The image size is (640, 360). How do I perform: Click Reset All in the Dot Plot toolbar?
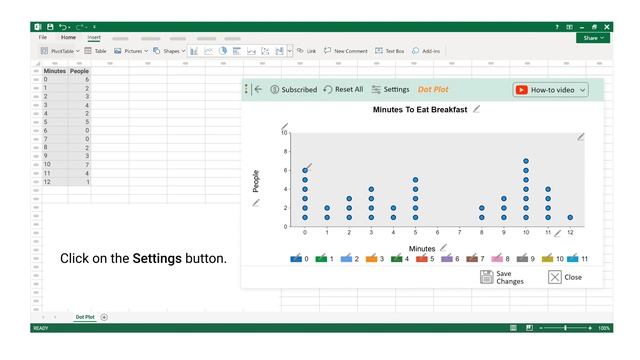343,89
